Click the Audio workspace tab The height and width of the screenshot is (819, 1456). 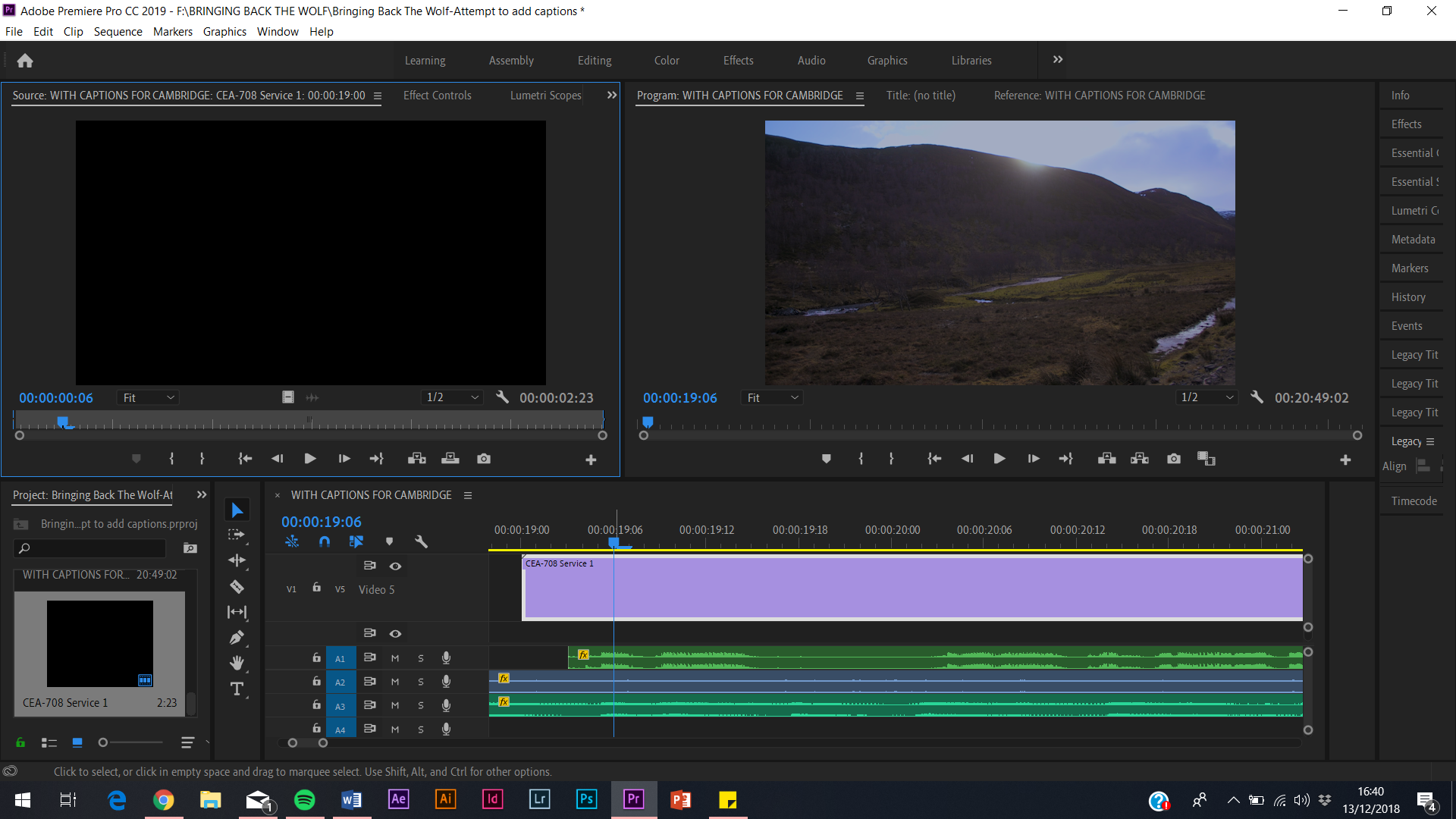tap(809, 60)
